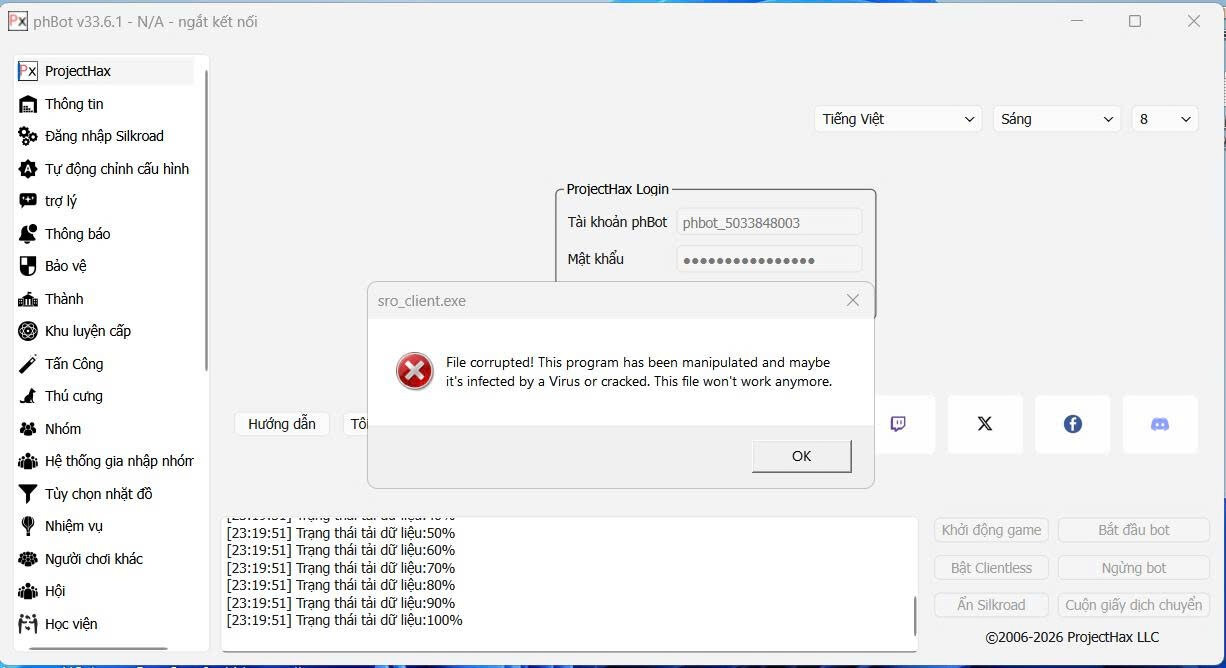The height and width of the screenshot is (668, 1226).
Task: Click Cuộn giấy dịch chuyển button
Action: 1134,605
